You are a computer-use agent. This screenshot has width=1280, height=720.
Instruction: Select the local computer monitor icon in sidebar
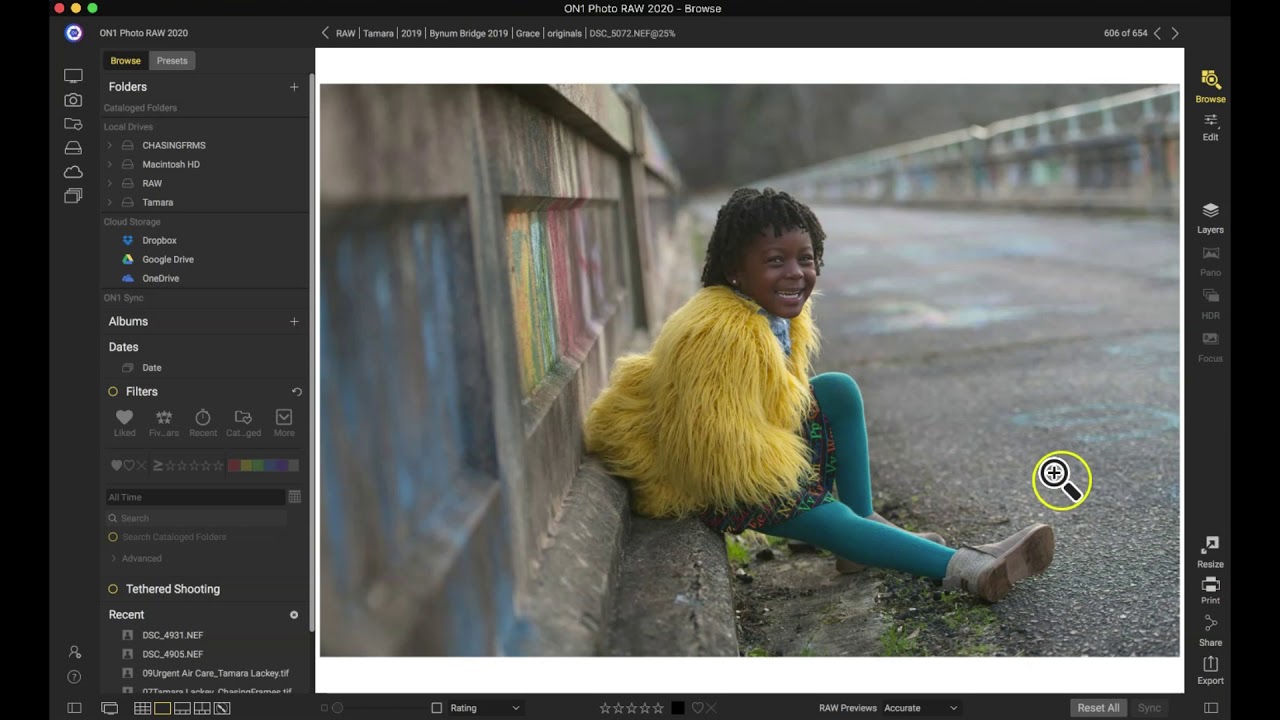click(73, 76)
